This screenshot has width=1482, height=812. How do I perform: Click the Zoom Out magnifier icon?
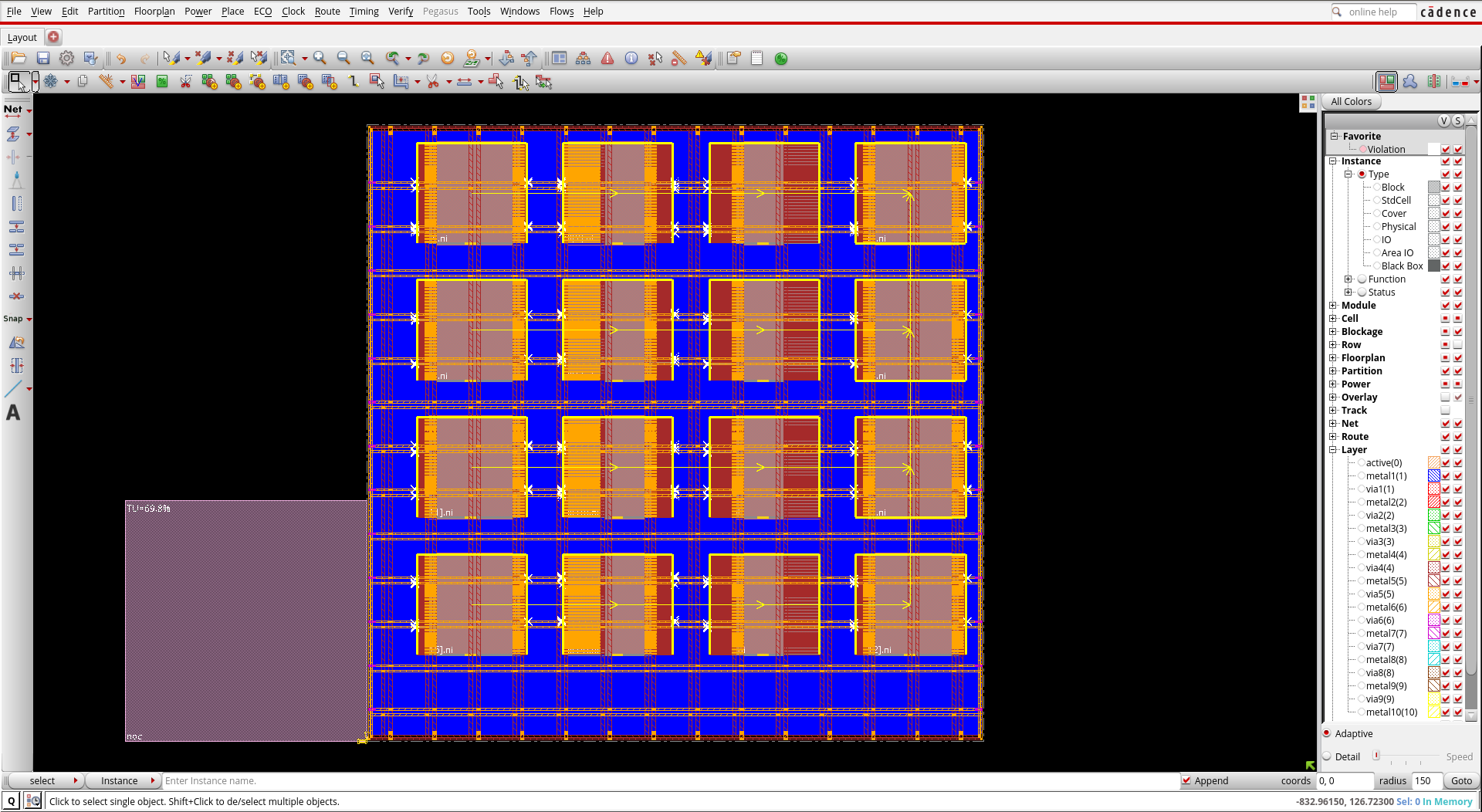(x=343, y=59)
